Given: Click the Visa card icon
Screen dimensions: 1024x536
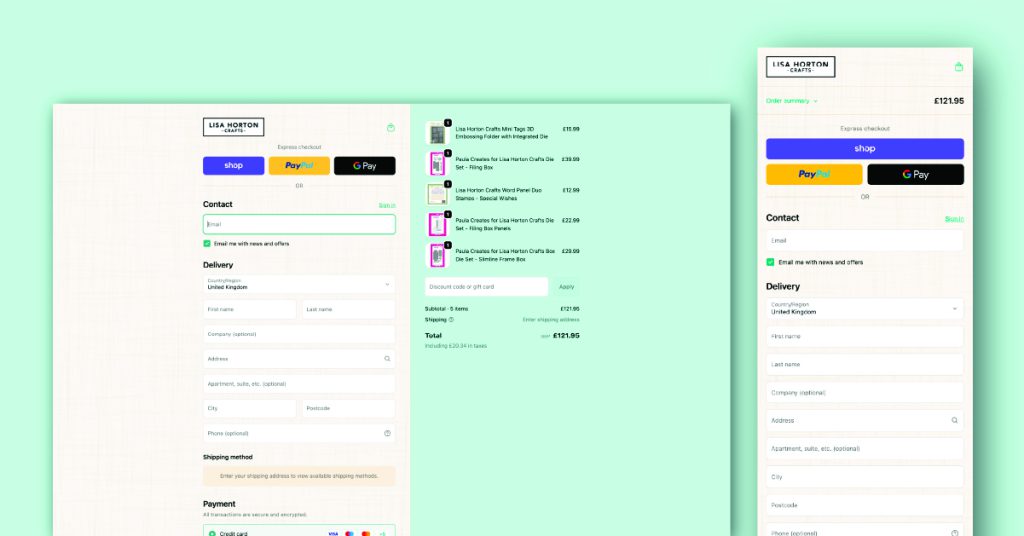Looking at the screenshot, I should pyautogui.click(x=333, y=533).
